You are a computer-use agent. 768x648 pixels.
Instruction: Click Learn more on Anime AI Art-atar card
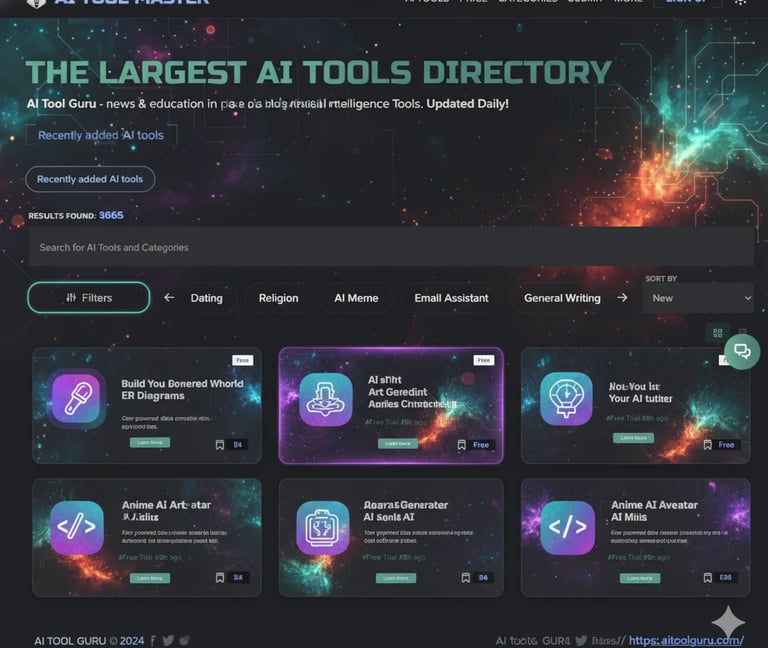(x=150, y=578)
